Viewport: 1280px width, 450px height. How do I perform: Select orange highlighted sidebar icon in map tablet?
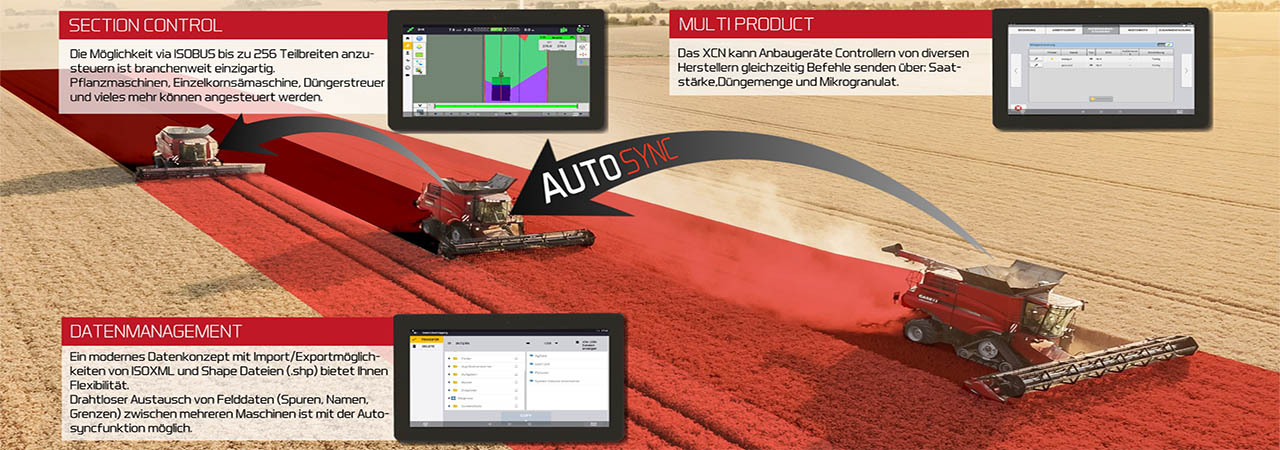[x=408, y=46]
